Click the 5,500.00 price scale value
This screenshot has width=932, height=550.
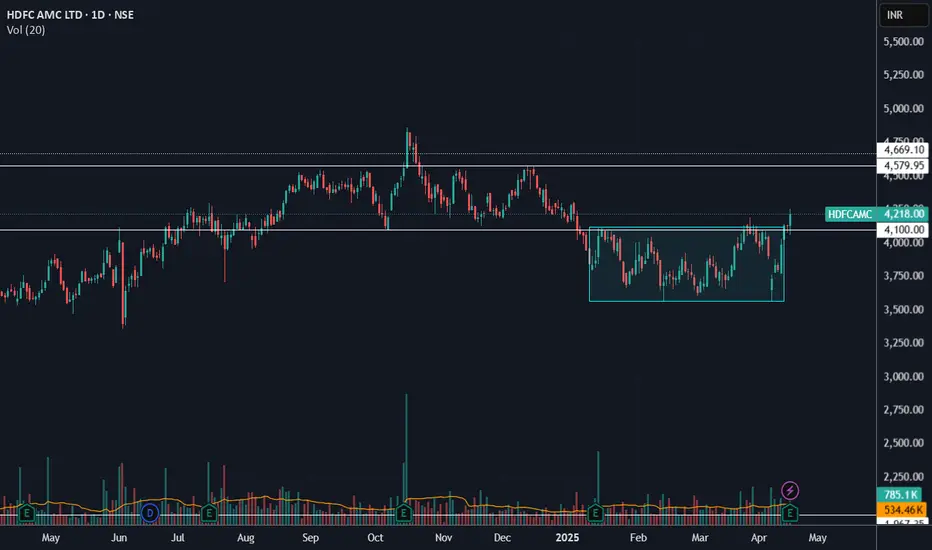tap(903, 42)
